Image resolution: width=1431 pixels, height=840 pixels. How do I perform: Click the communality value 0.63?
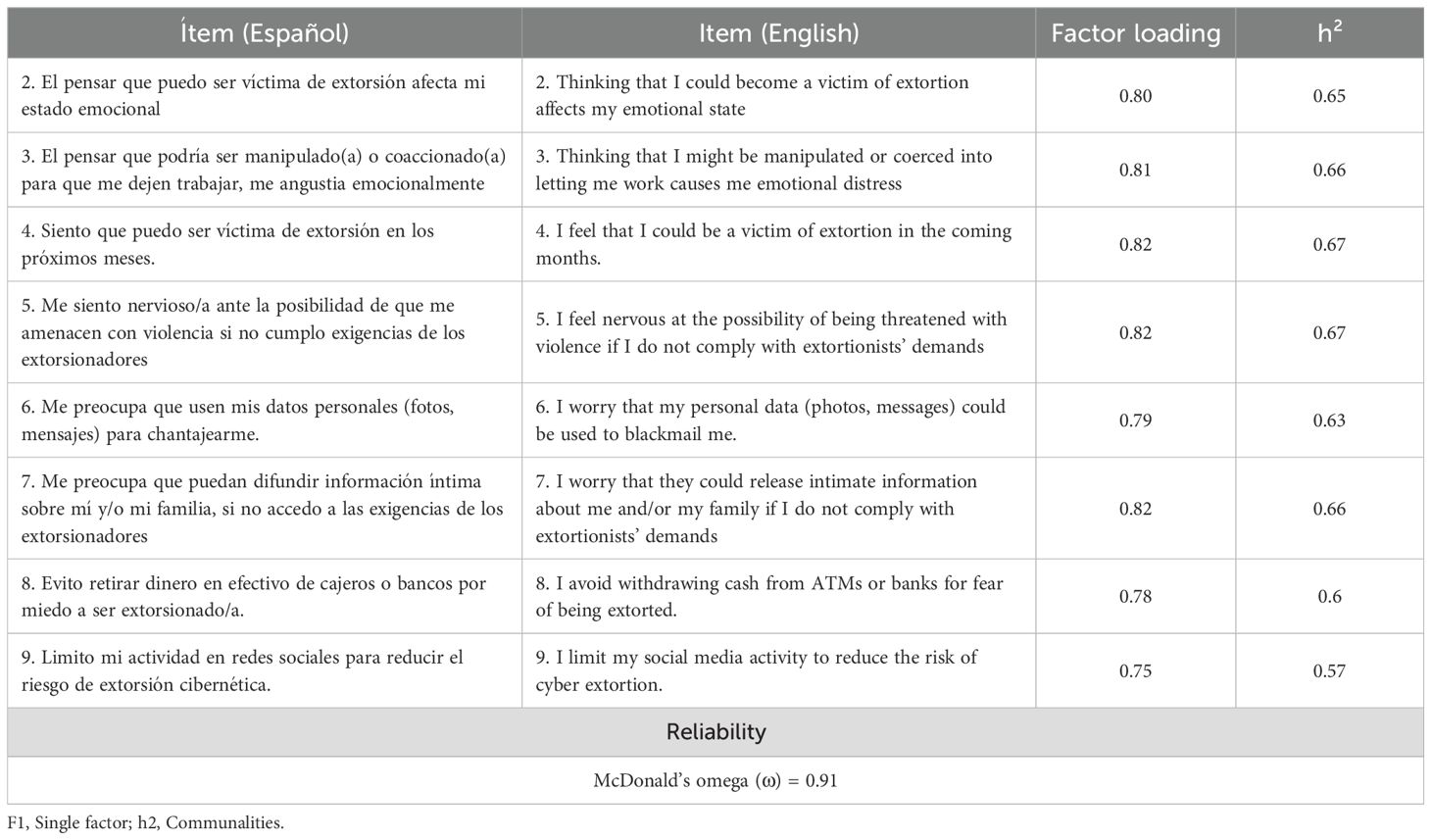point(1329,420)
